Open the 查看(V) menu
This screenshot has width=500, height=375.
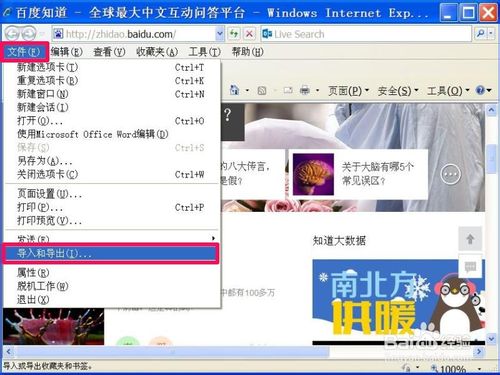coord(109,52)
